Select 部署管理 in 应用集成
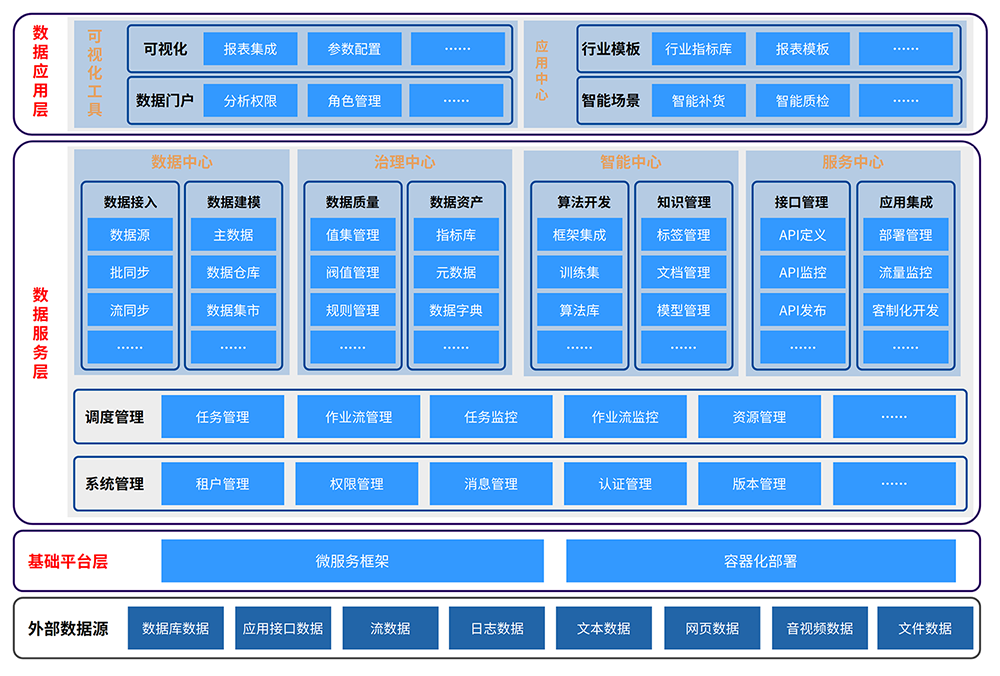 pos(904,234)
